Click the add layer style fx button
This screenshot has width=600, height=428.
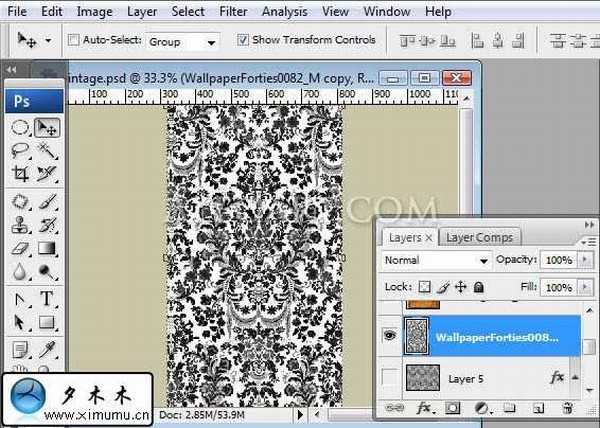click(x=423, y=408)
